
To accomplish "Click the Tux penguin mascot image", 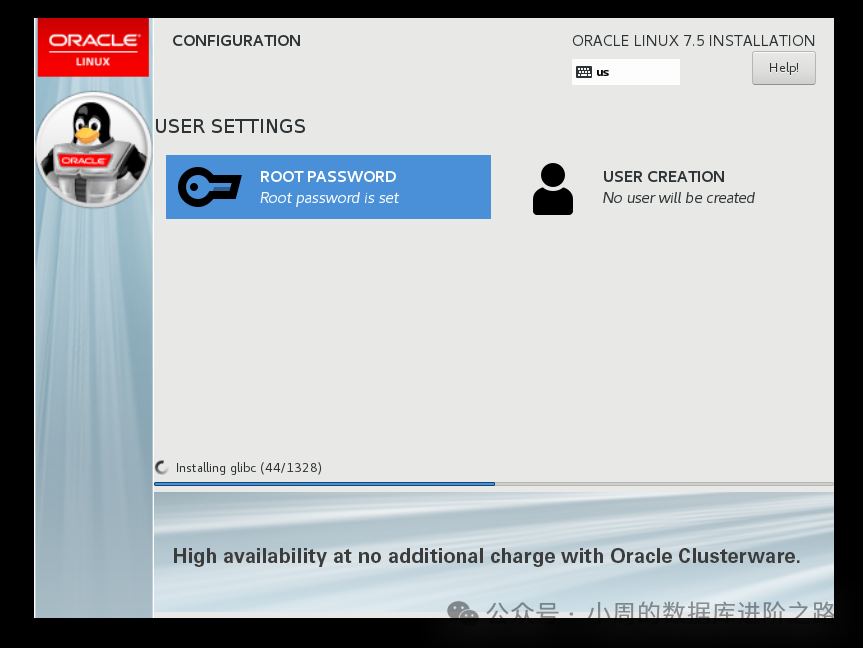I will (x=94, y=150).
